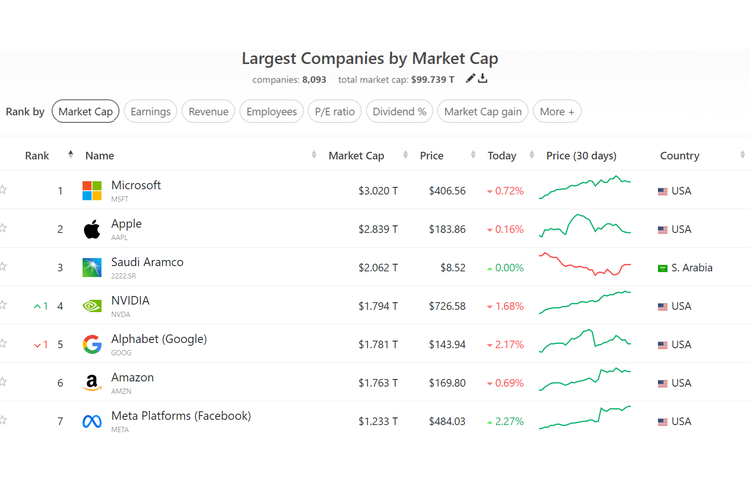Click the NVIDIA logo icon

pyautogui.click(x=92, y=306)
